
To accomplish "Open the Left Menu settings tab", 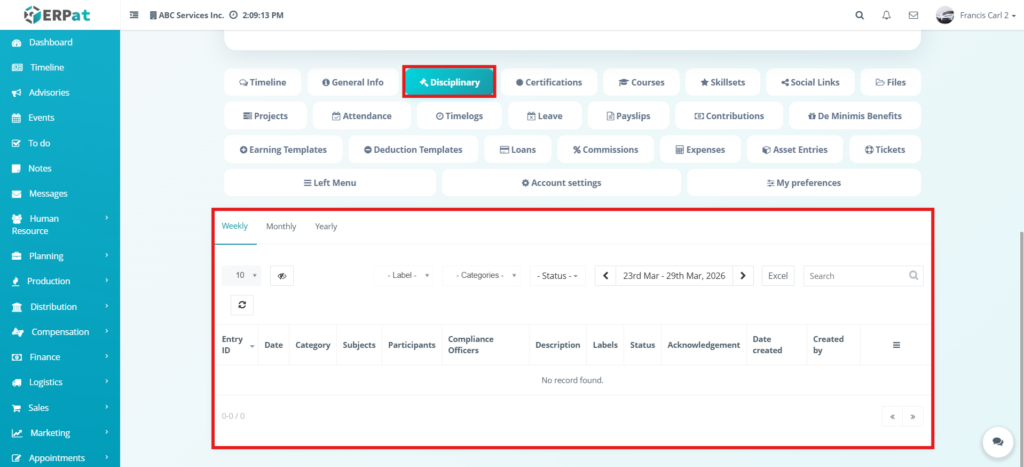I will [330, 183].
